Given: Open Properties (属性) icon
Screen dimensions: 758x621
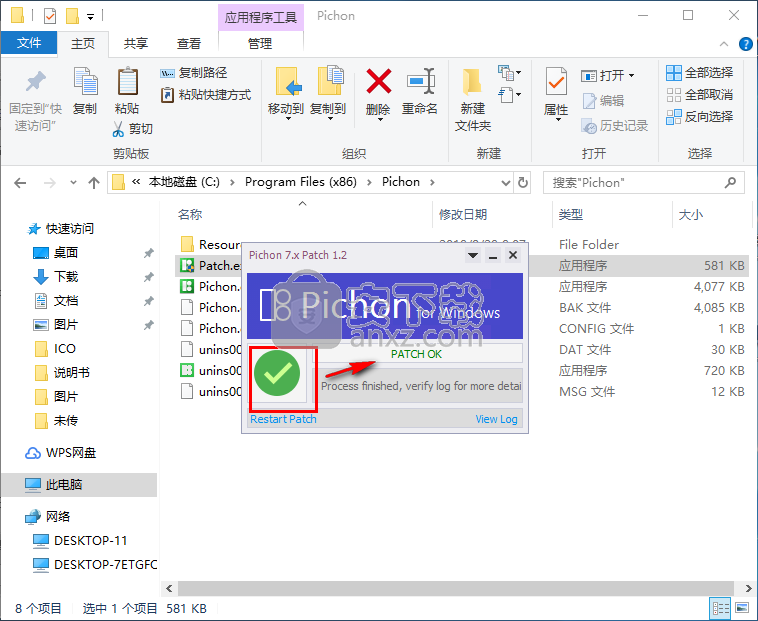Looking at the screenshot, I should [556, 81].
